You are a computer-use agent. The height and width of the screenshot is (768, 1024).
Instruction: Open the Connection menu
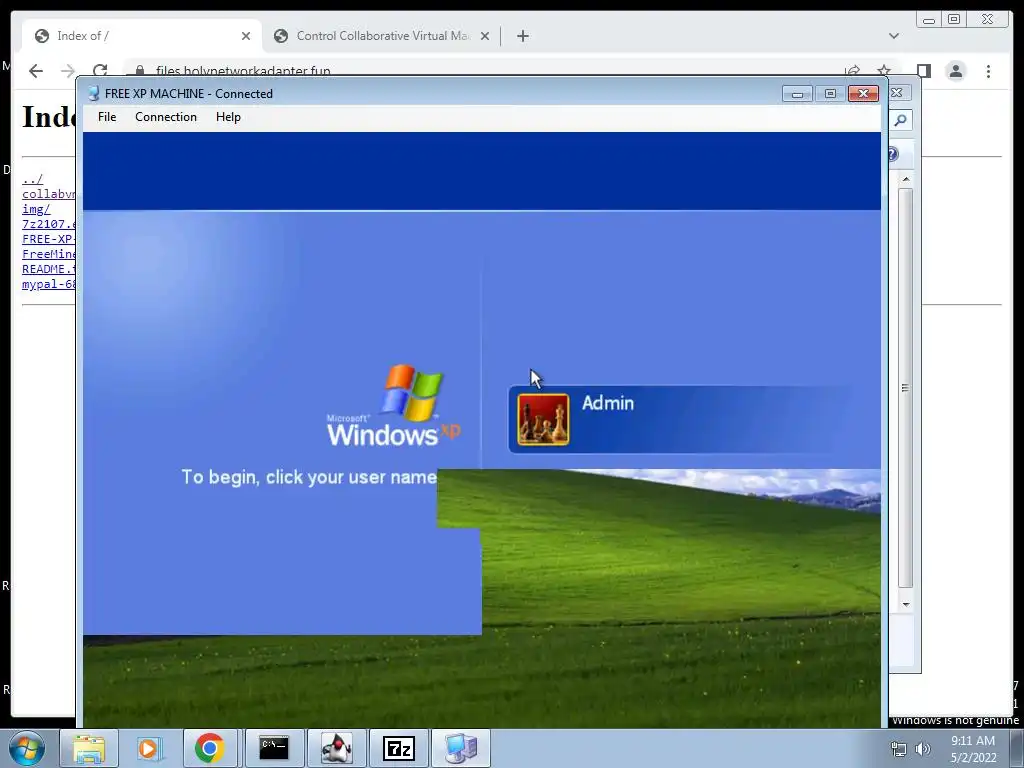click(166, 117)
